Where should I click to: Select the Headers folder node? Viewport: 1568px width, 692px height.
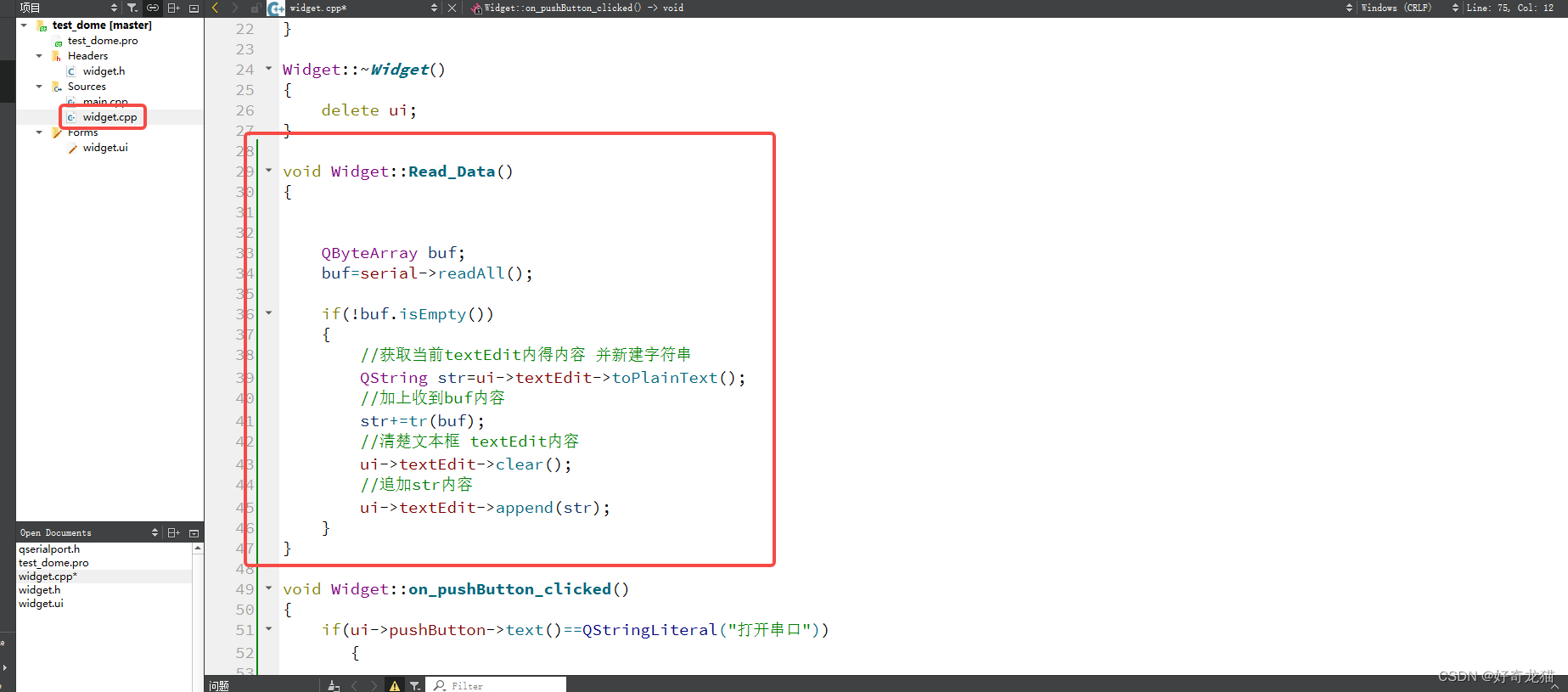(x=87, y=56)
